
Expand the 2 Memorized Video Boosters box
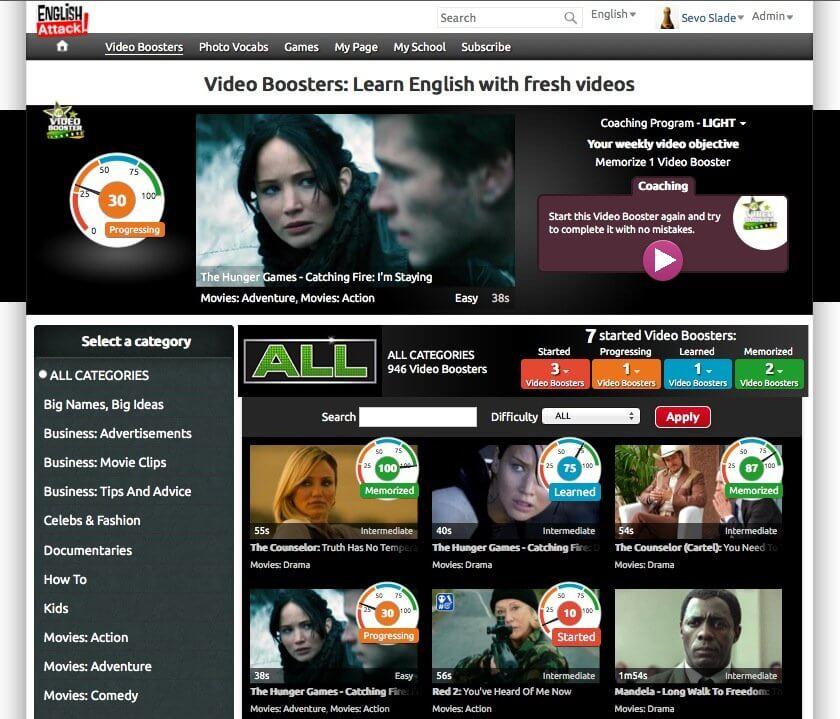(x=769, y=373)
